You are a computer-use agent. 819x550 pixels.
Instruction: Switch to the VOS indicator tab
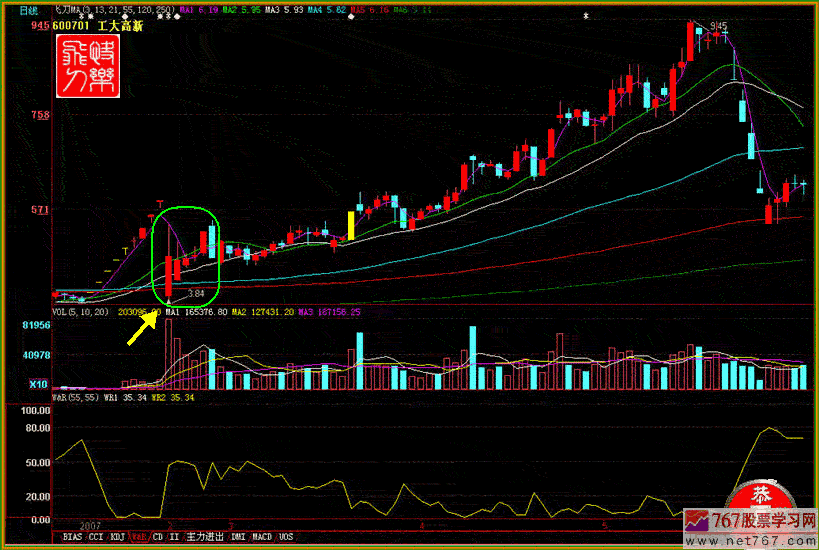tap(286, 537)
